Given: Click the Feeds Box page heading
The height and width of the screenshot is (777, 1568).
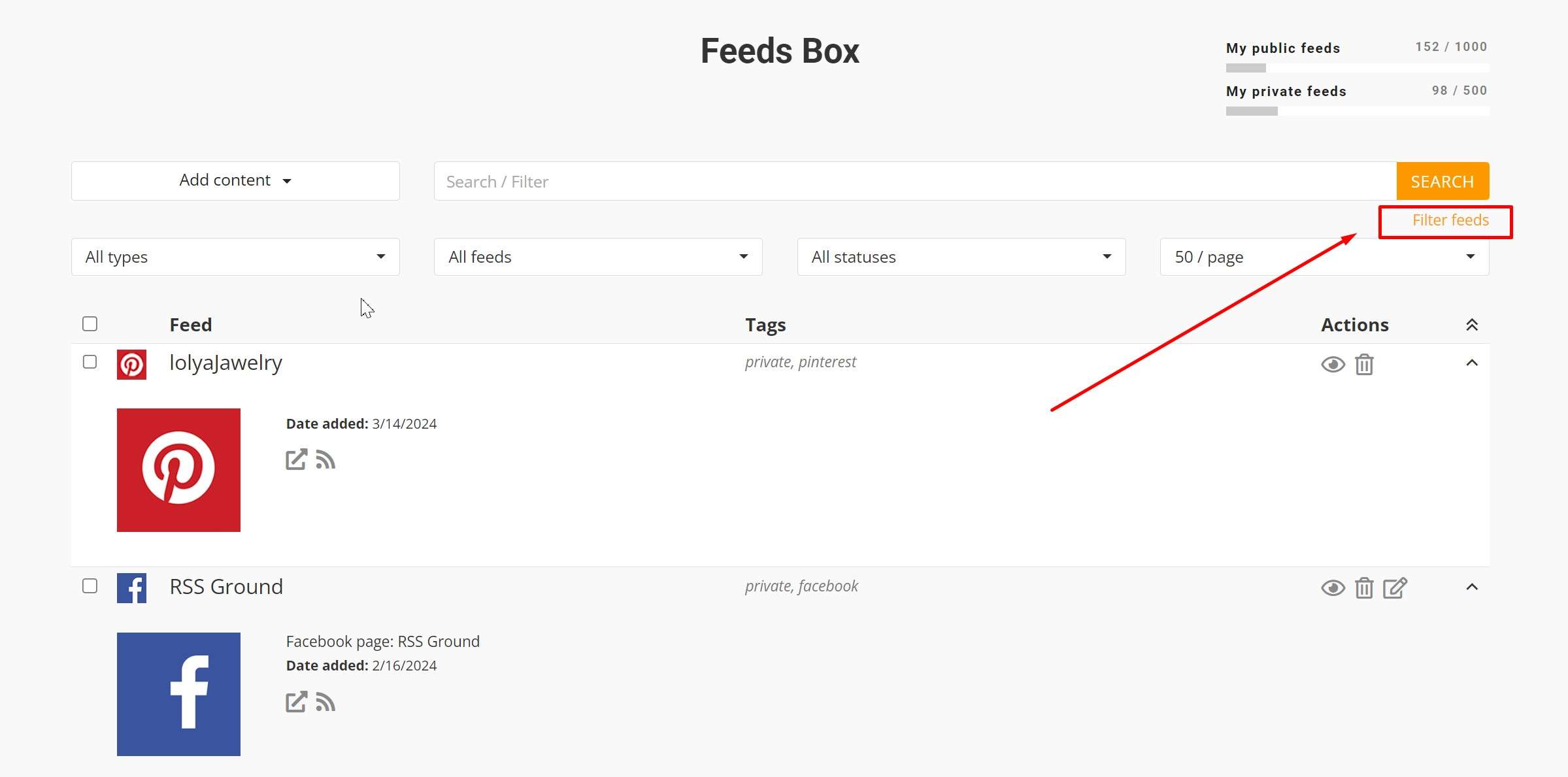Looking at the screenshot, I should pyautogui.click(x=780, y=51).
